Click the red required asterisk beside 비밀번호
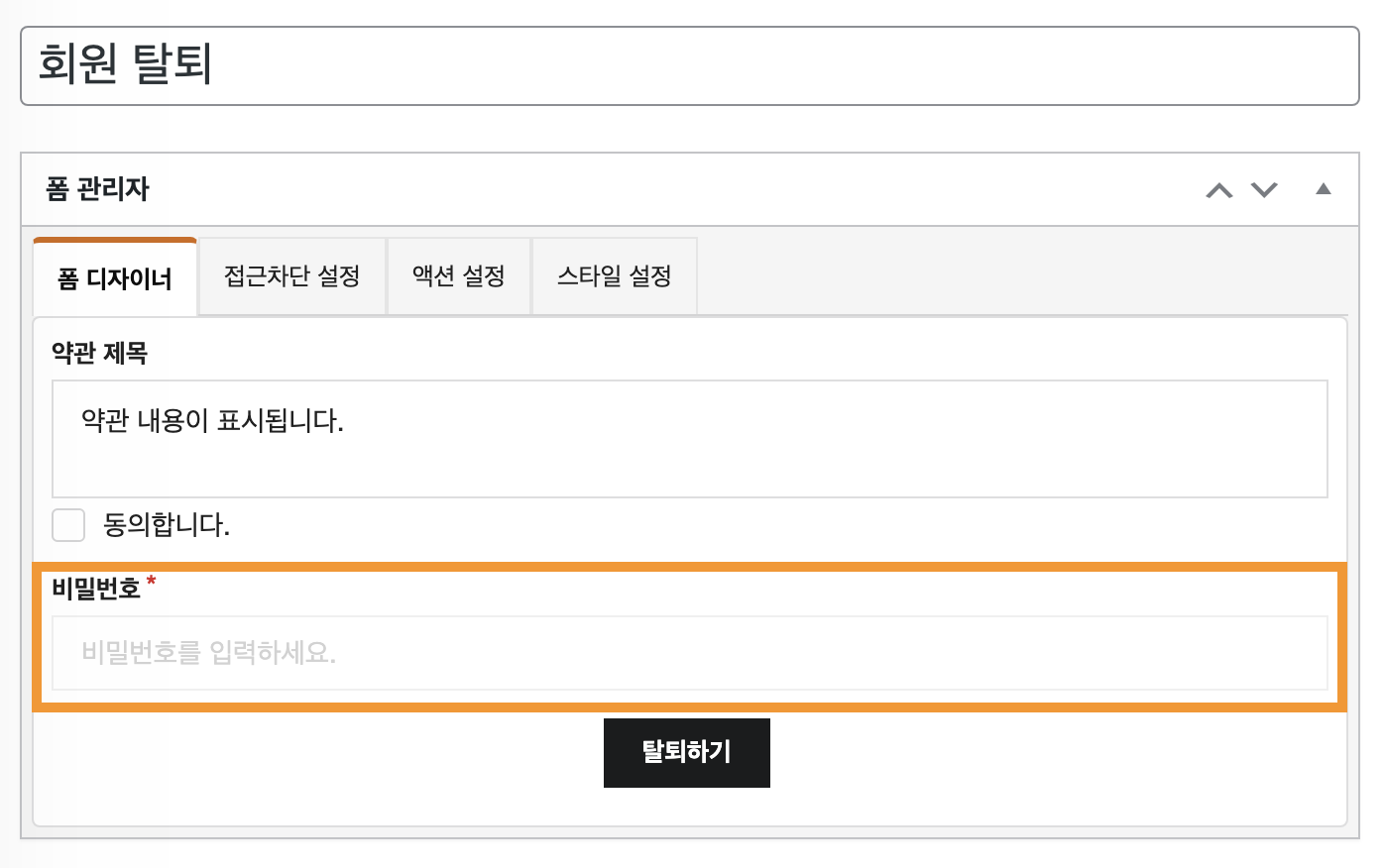This screenshot has height=868, width=1384. (151, 581)
